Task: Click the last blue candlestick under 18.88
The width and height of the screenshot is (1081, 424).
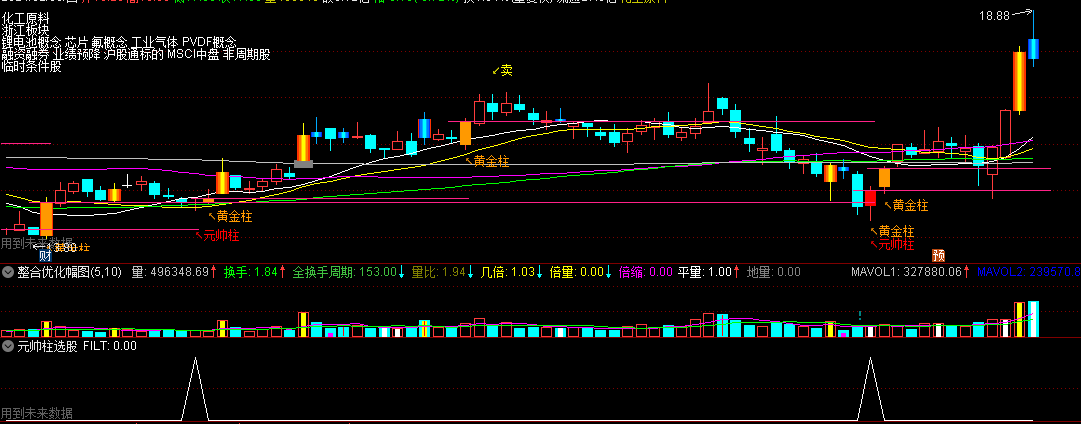Action: (1033, 49)
